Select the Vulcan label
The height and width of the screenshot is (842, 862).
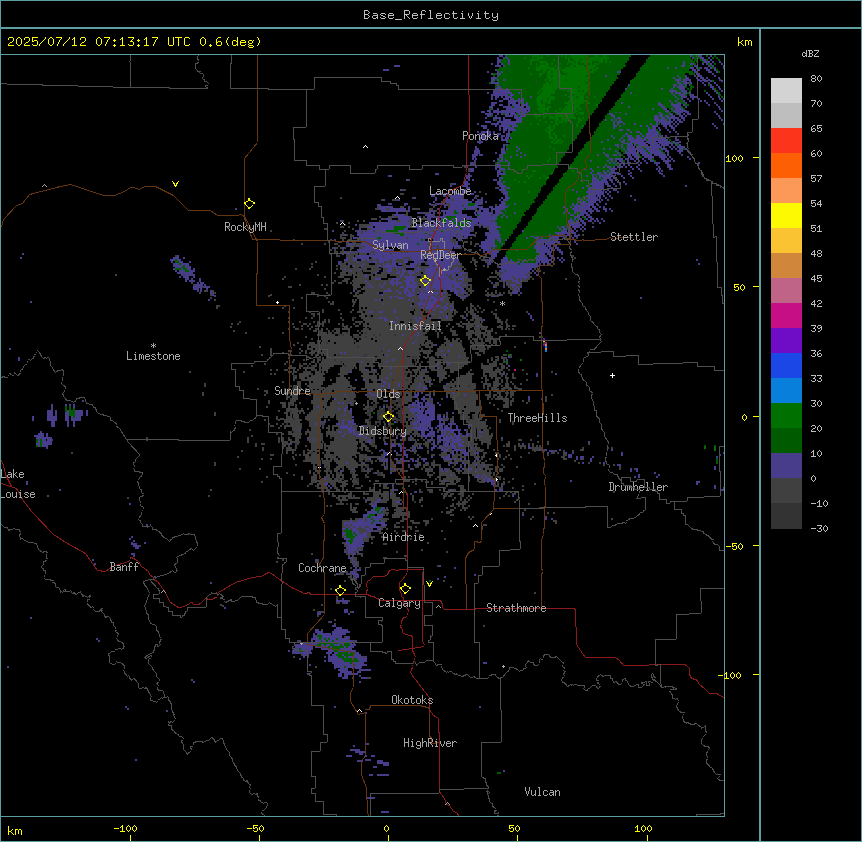[543, 792]
